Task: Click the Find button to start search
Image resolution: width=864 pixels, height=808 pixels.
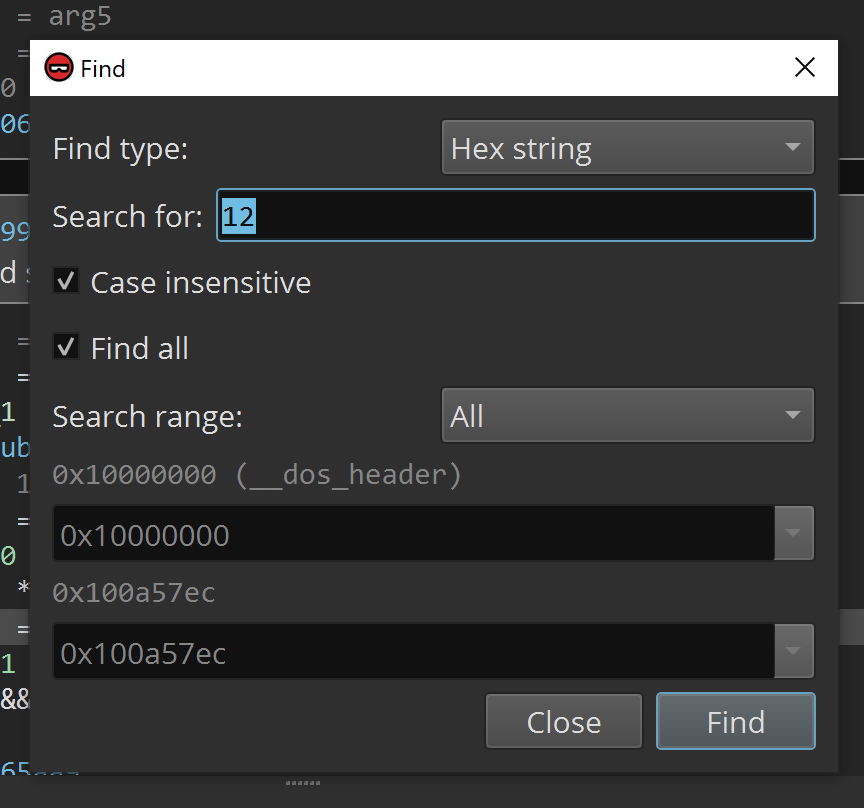Action: (736, 721)
